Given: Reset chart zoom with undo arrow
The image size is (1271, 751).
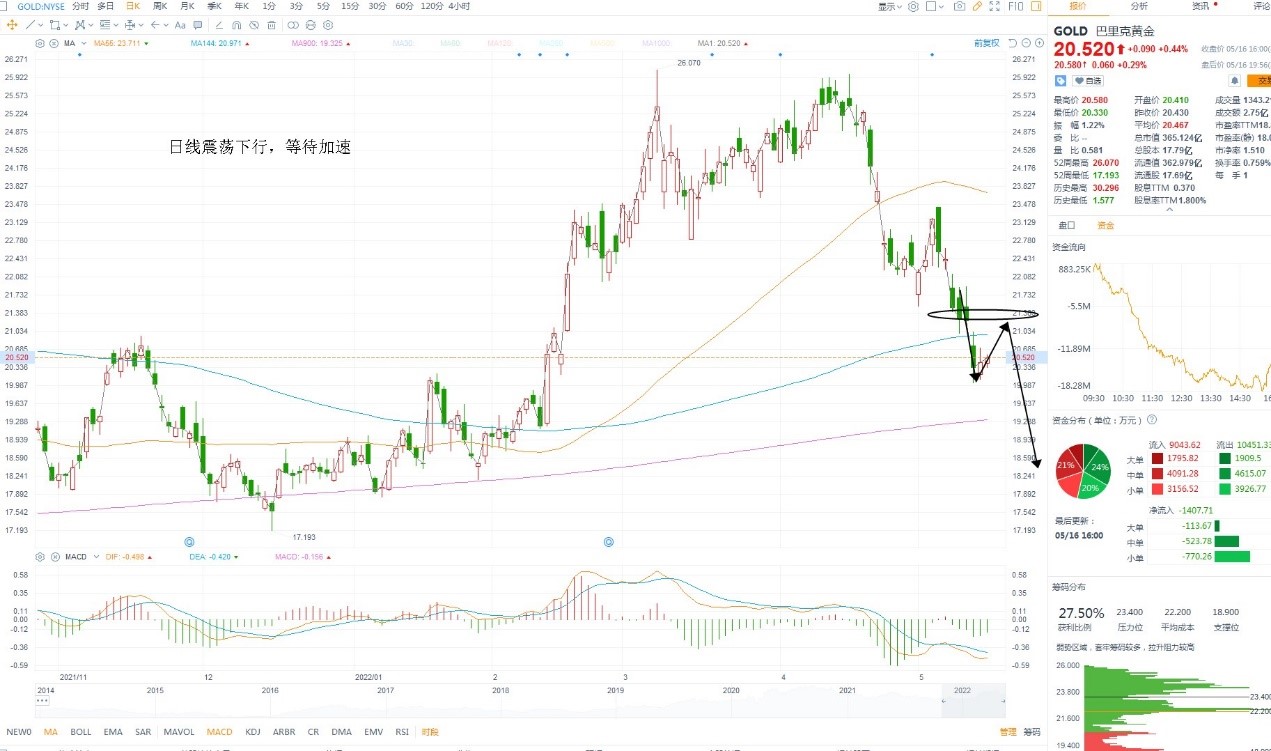Looking at the screenshot, I should tap(1012, 43).
